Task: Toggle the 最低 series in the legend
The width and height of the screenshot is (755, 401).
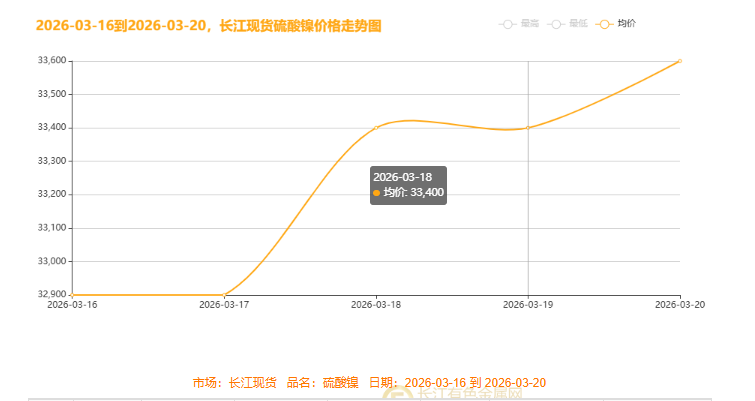Action: click(x=567, y=23)
